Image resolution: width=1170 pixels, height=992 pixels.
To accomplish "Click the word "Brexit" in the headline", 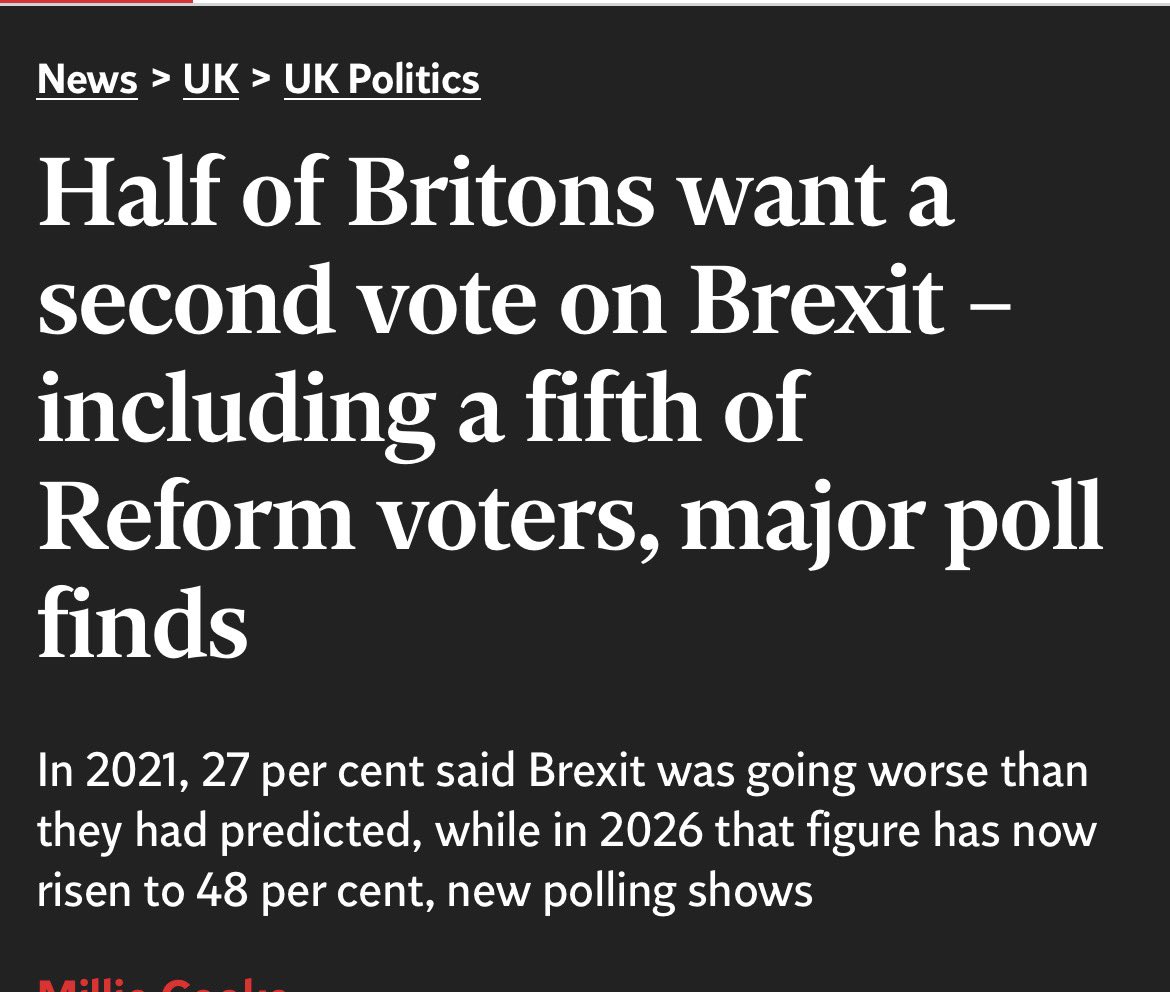I will pos(818,300).
